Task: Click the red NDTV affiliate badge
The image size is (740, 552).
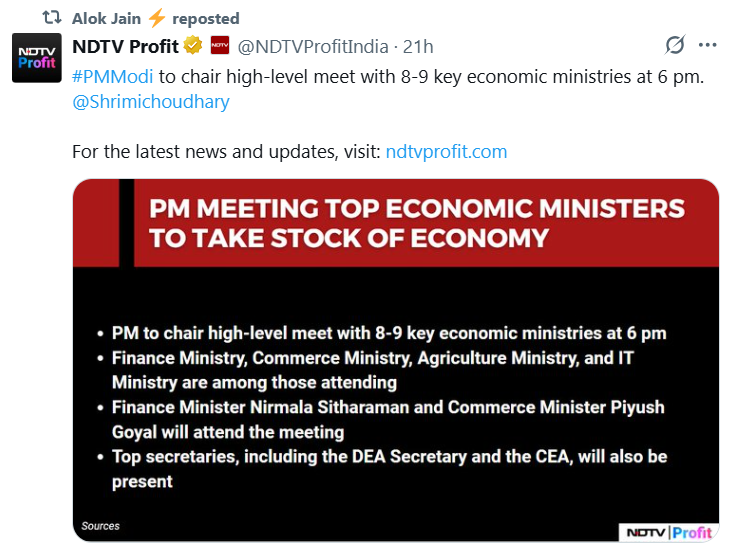Action: 220,45
